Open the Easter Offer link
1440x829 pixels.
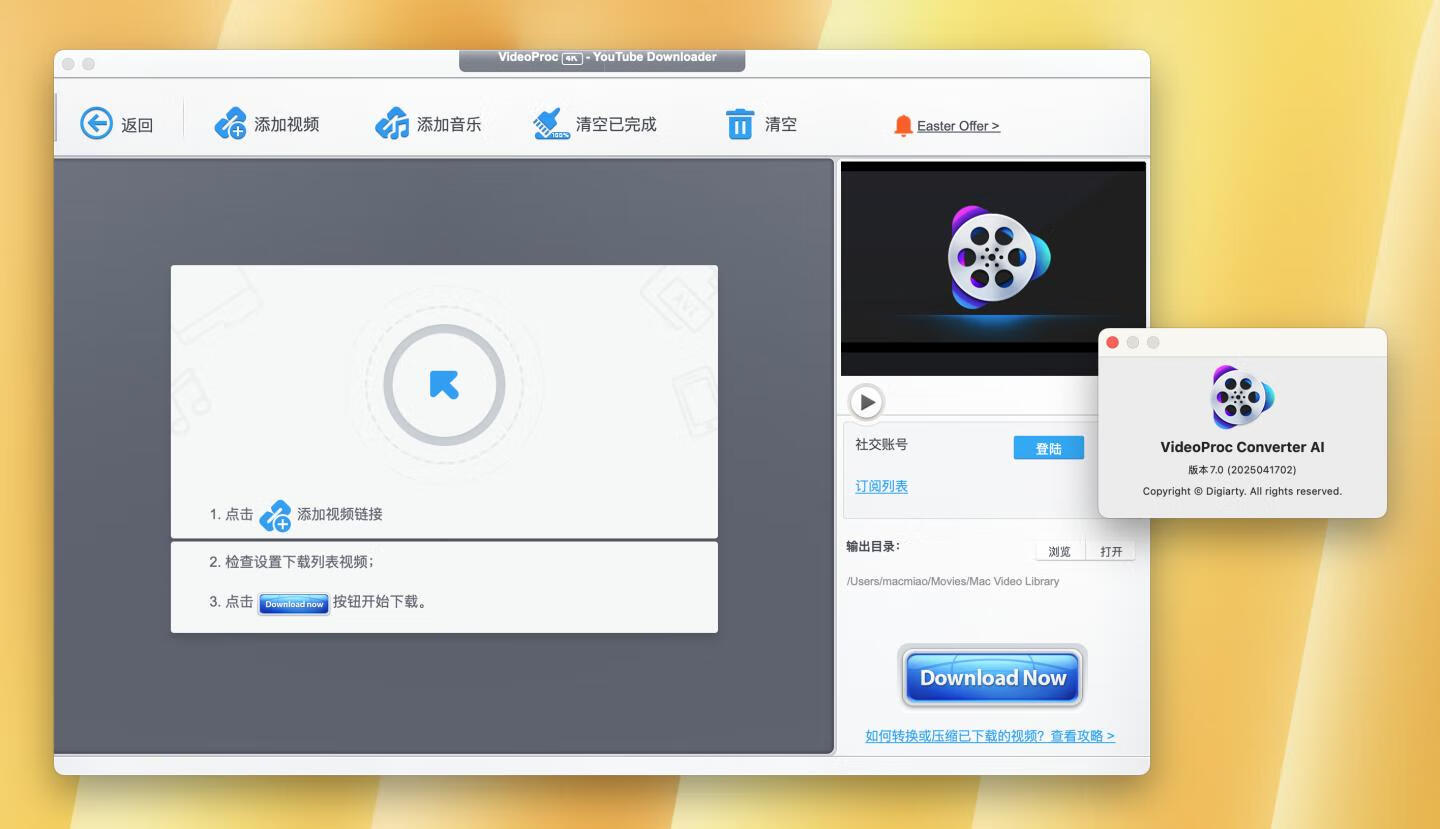pyautogui.click(x=958, y=126)
